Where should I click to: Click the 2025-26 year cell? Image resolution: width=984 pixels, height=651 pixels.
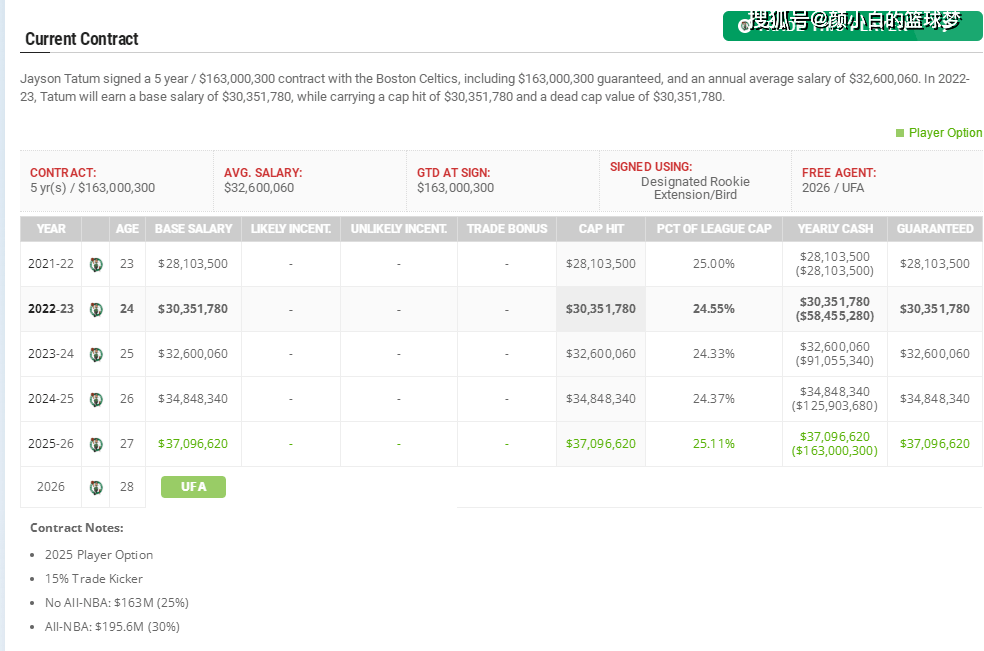click(x=51, y=444)
